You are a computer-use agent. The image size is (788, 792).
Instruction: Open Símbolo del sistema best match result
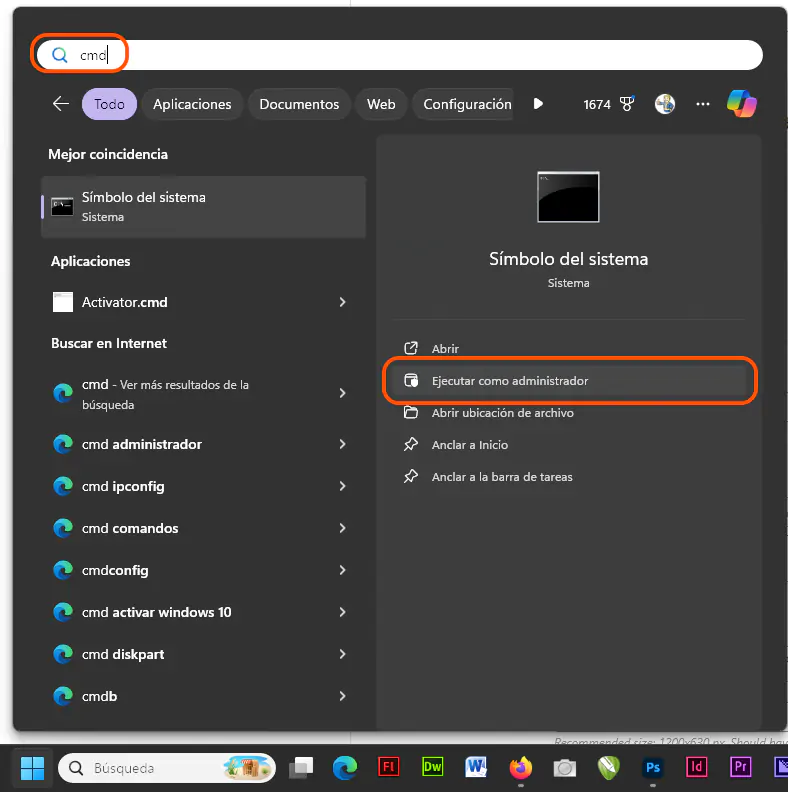click(x=203, y=207)
